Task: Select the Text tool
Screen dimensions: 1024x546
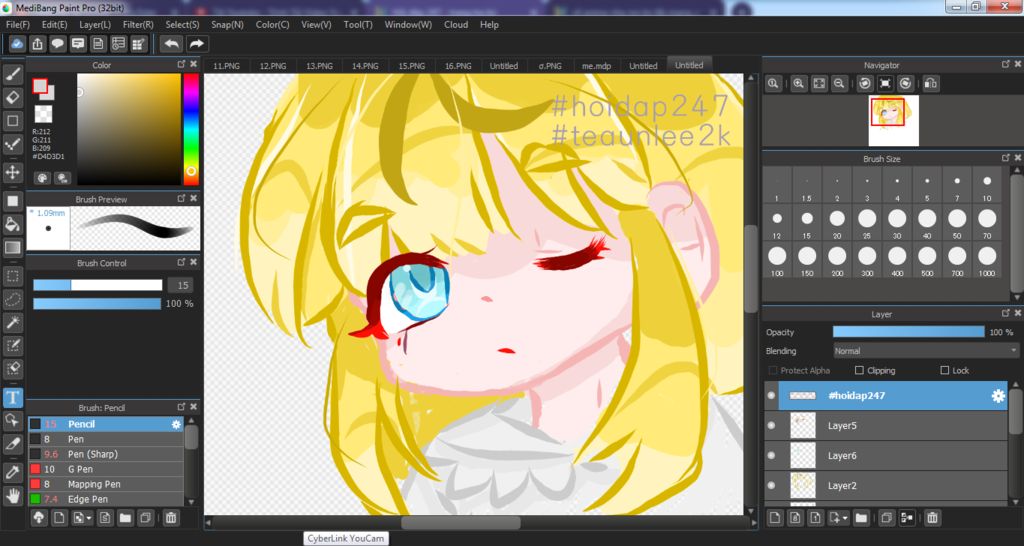Action: click(x=13, y=397)
